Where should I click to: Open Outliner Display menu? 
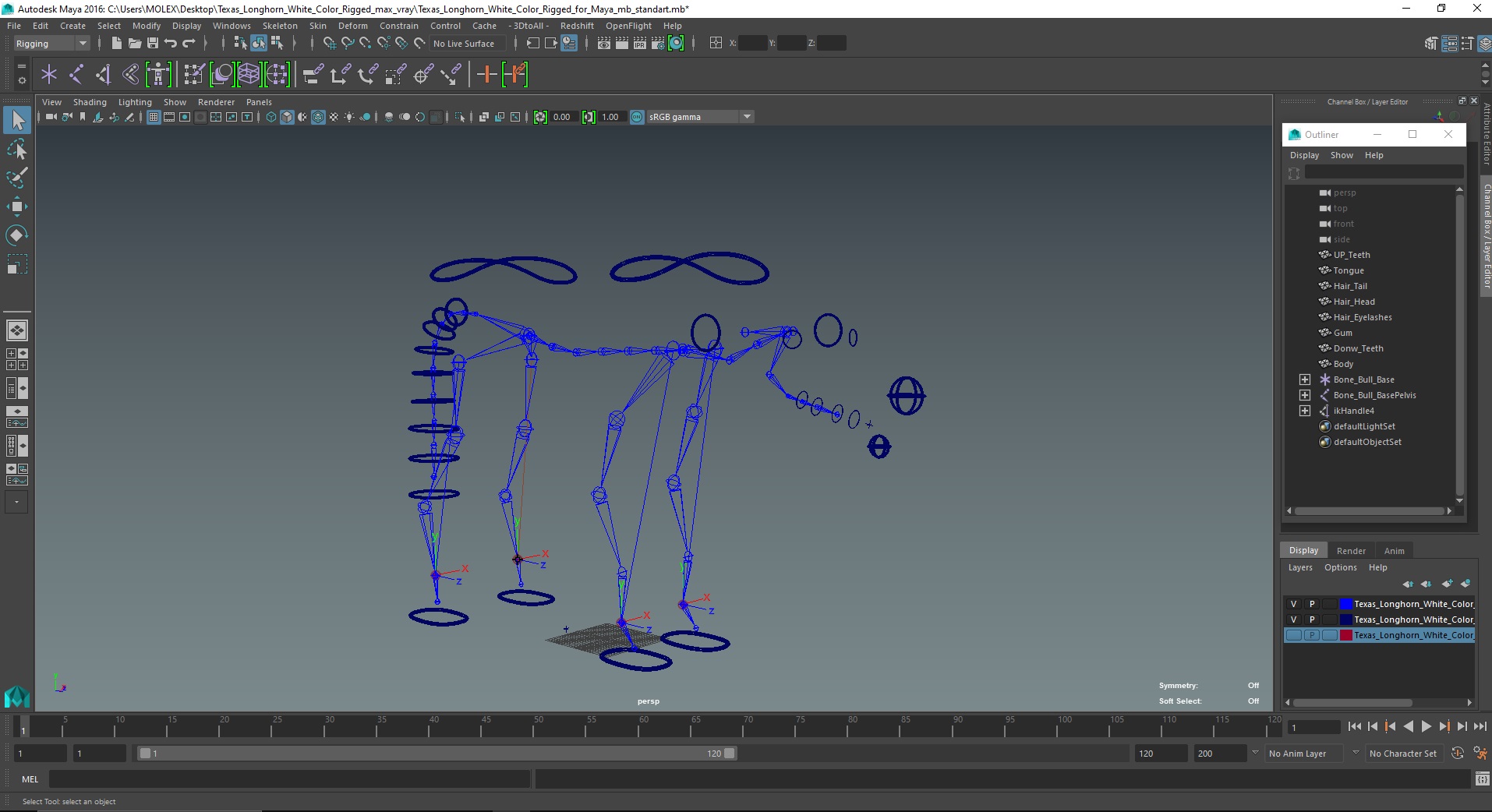click(1304, 155)
